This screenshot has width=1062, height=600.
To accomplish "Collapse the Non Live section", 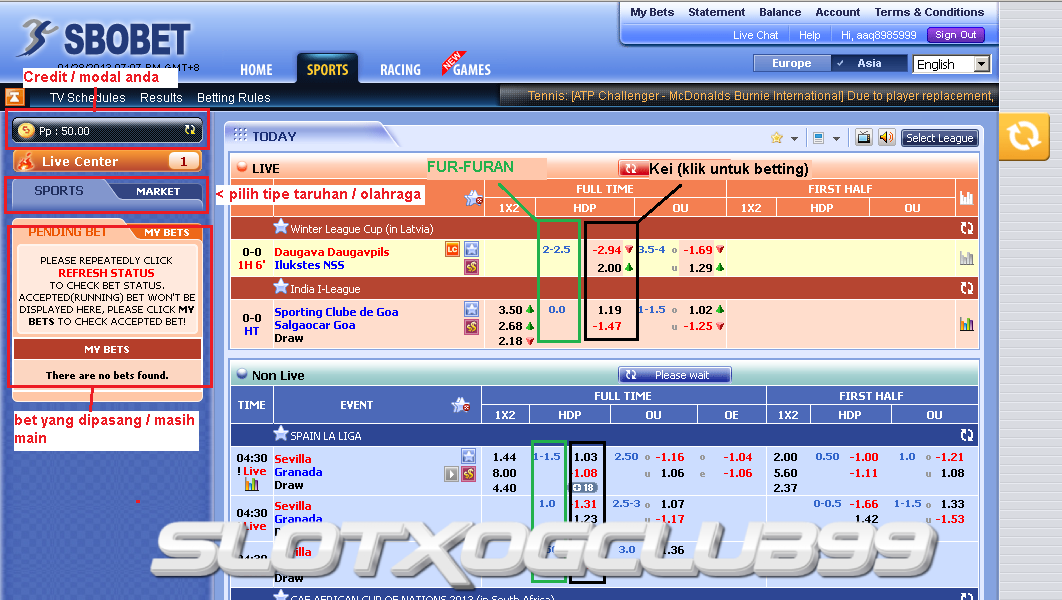I will point(242,374).
